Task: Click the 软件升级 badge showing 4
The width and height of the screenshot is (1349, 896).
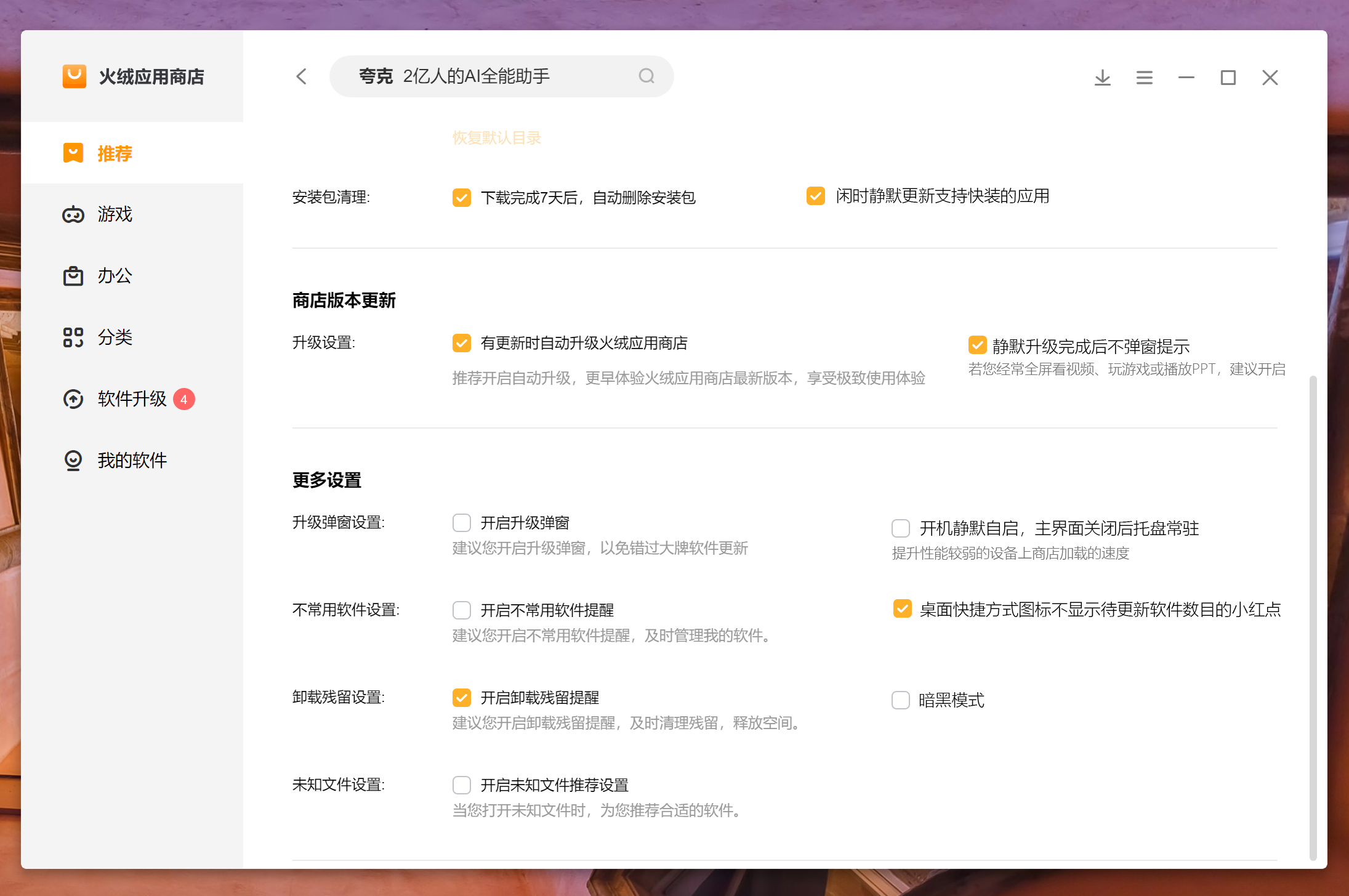Action: coord(183,399)
